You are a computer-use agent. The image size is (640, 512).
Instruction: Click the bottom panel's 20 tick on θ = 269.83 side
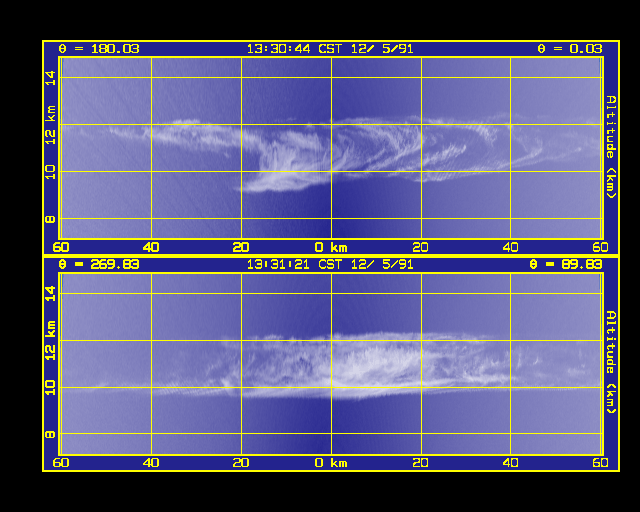pyautogui.click(x=241, y=463)
